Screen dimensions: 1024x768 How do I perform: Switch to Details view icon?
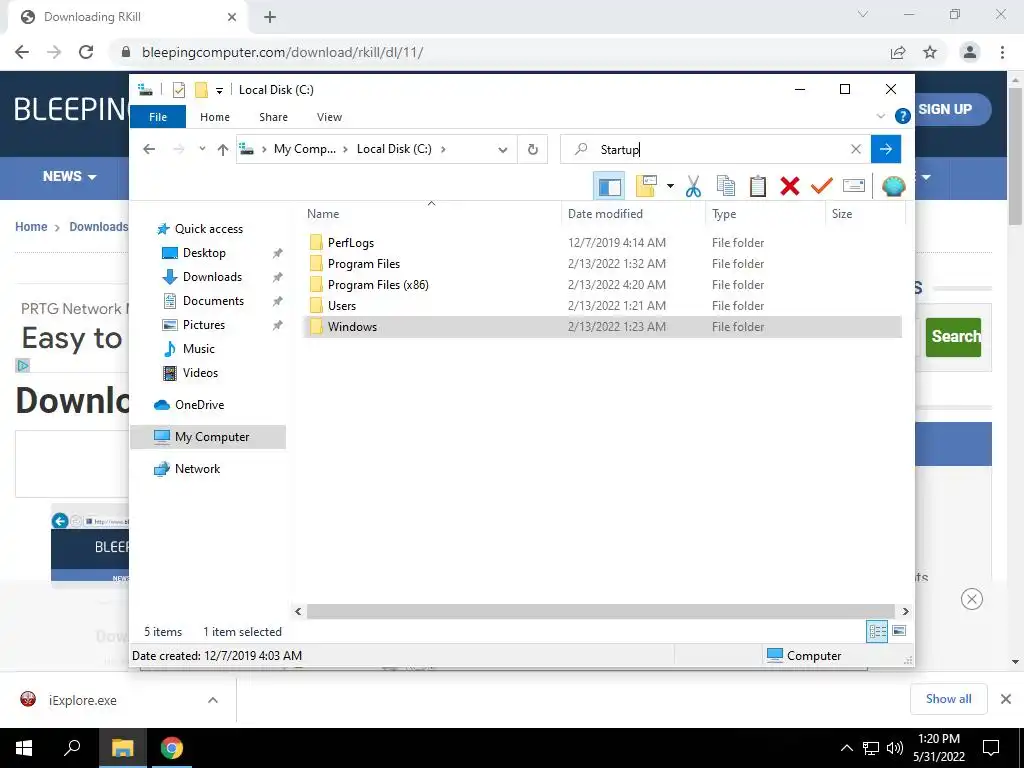pyautogui.click(x=877, y=631)
